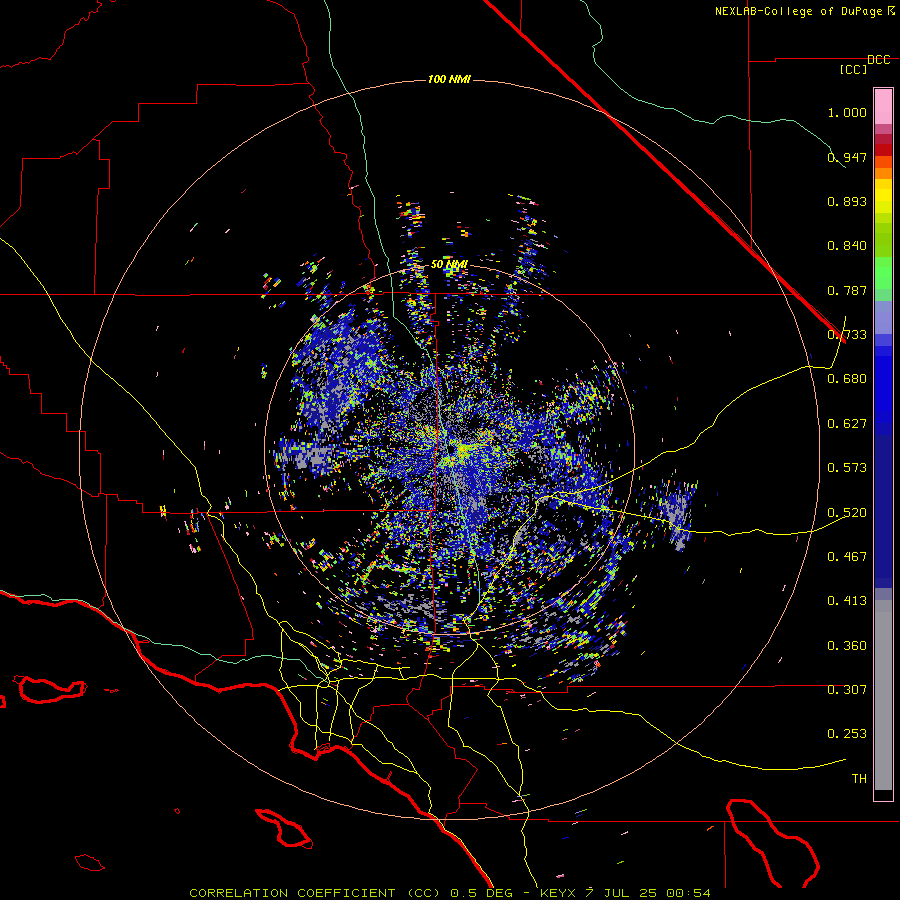Select the 0.680 legend value
Screen dimensions: 900x900
(847, 379)
